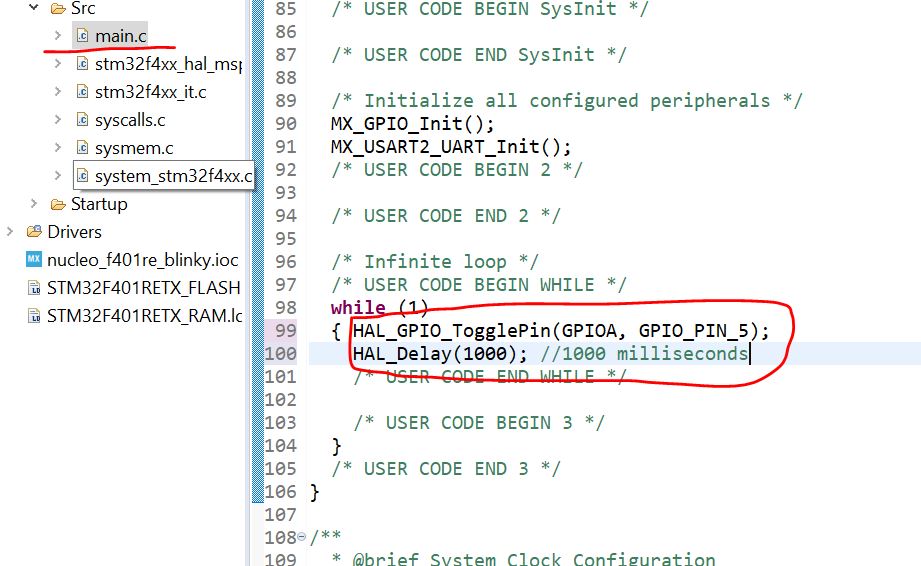Image resolution: width=921 pixels, height=566 pixels.
Task: Expand the main.c tree node arrow
Action: point(58,36)
